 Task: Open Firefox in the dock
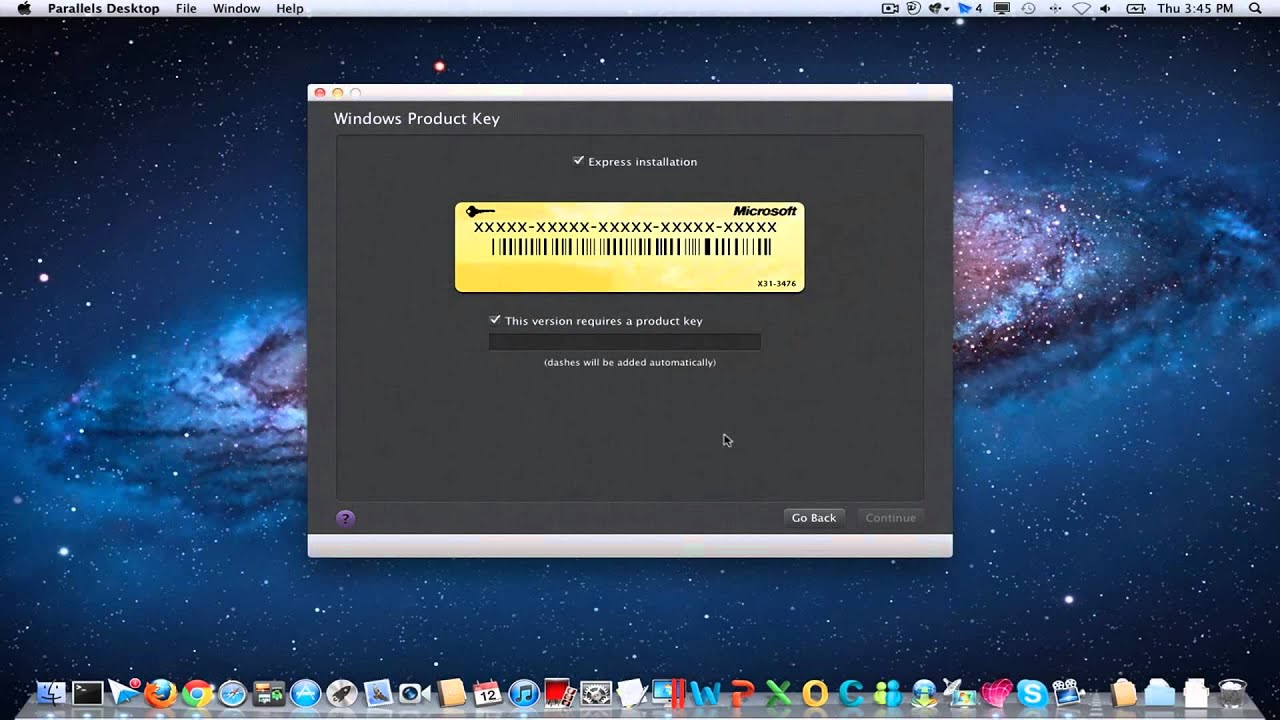pyautogui.click(x=160, y=692)
